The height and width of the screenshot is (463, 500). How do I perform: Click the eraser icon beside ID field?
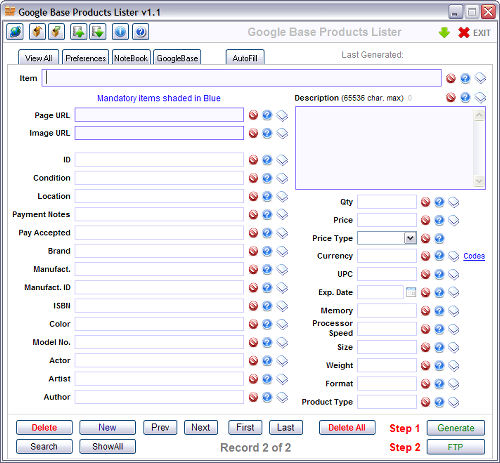pyautogui.click(x=282, y=160)
